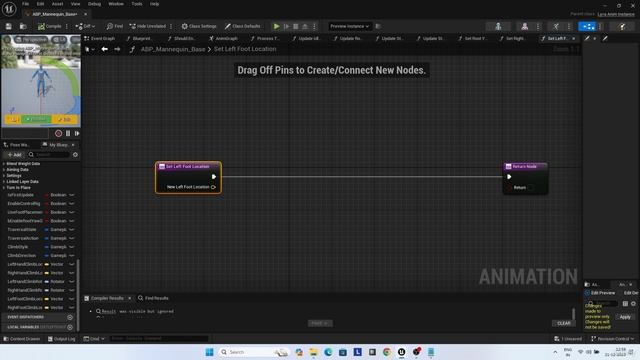The width and height of the screenshot is (640, 360).
Task: Click the frame skip button in toolbar
Action: click(287, 27)
